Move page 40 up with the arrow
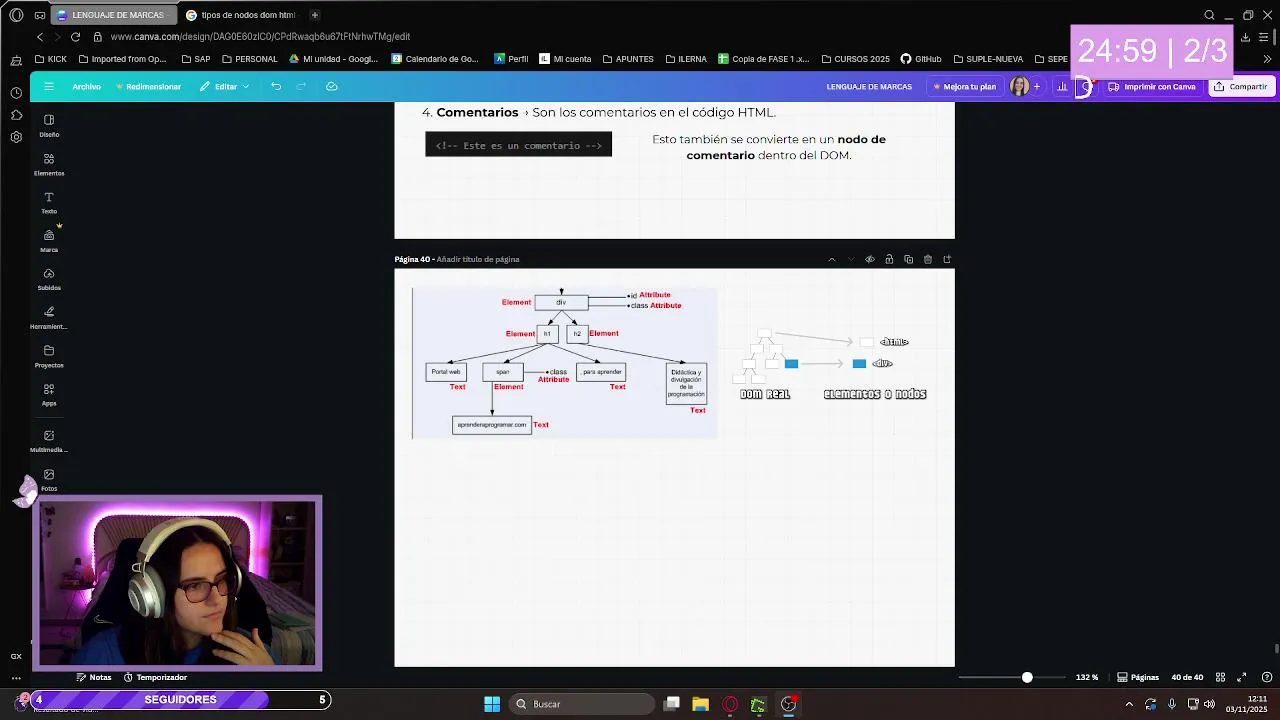 (831, 259)
